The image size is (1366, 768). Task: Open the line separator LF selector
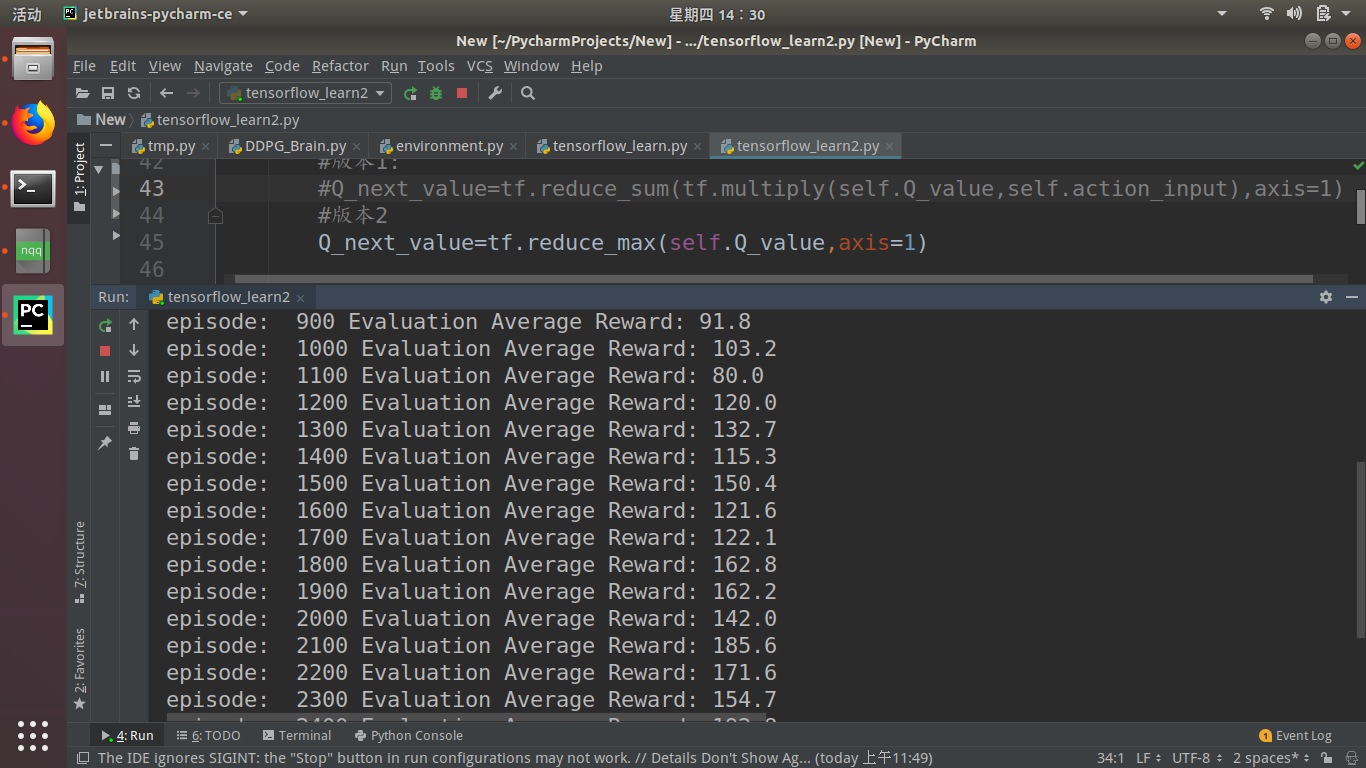point(1147,758)
